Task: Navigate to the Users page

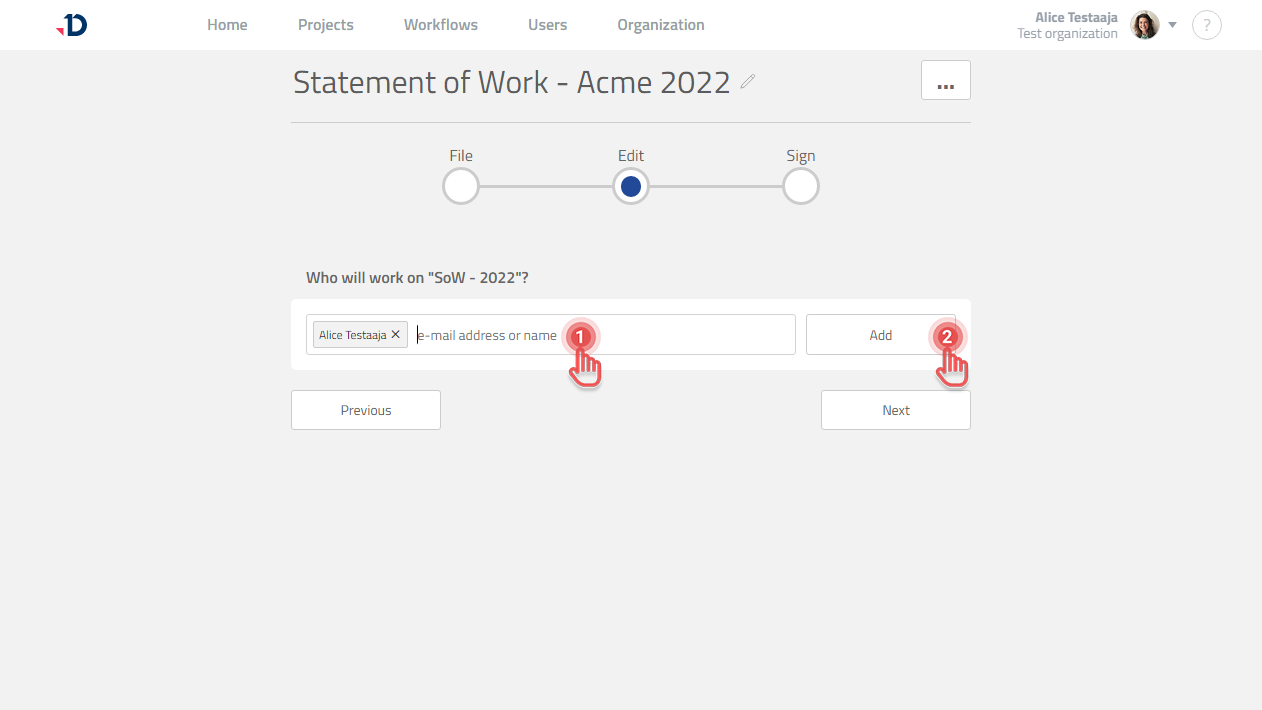Action: coord(547,25)
